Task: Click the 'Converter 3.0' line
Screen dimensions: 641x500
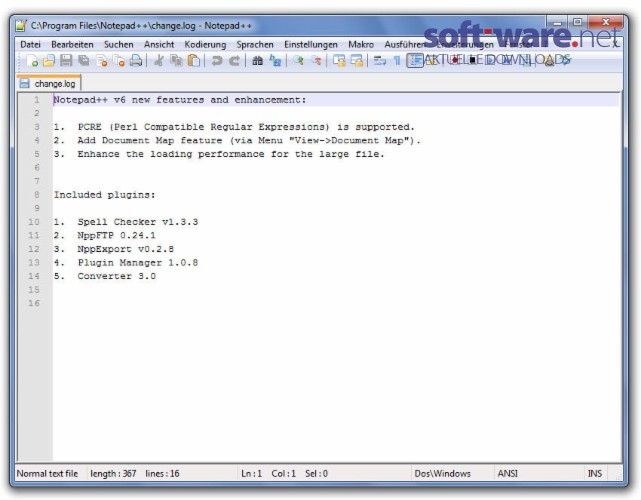Action: [117, 276]
